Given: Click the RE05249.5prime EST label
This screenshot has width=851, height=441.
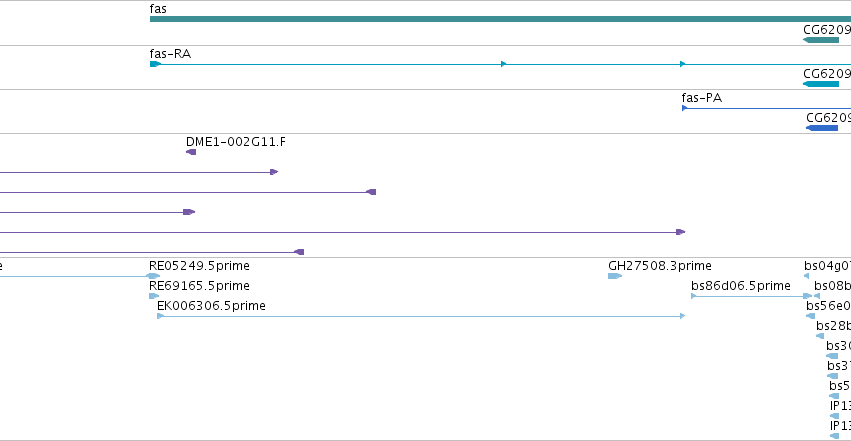Looking at the screenshot, I should [x=199, y=266].
